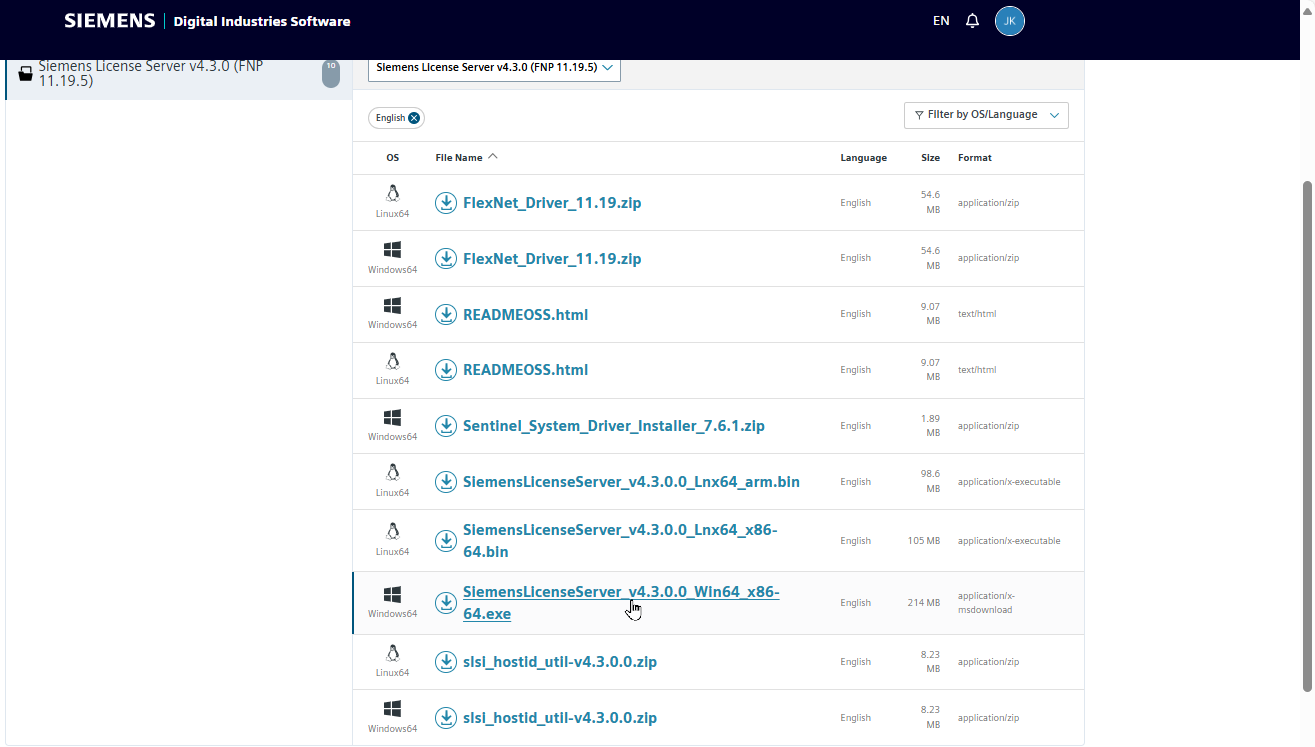Click the 214 MB size value
The width and height of the screenshot is (1315, 747).
click(x=923, y=603)
